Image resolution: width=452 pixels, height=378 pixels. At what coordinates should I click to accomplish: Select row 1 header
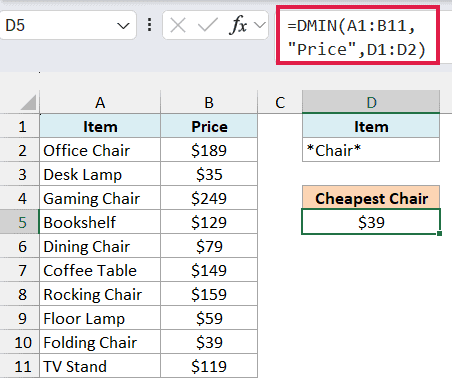[20, 126]
